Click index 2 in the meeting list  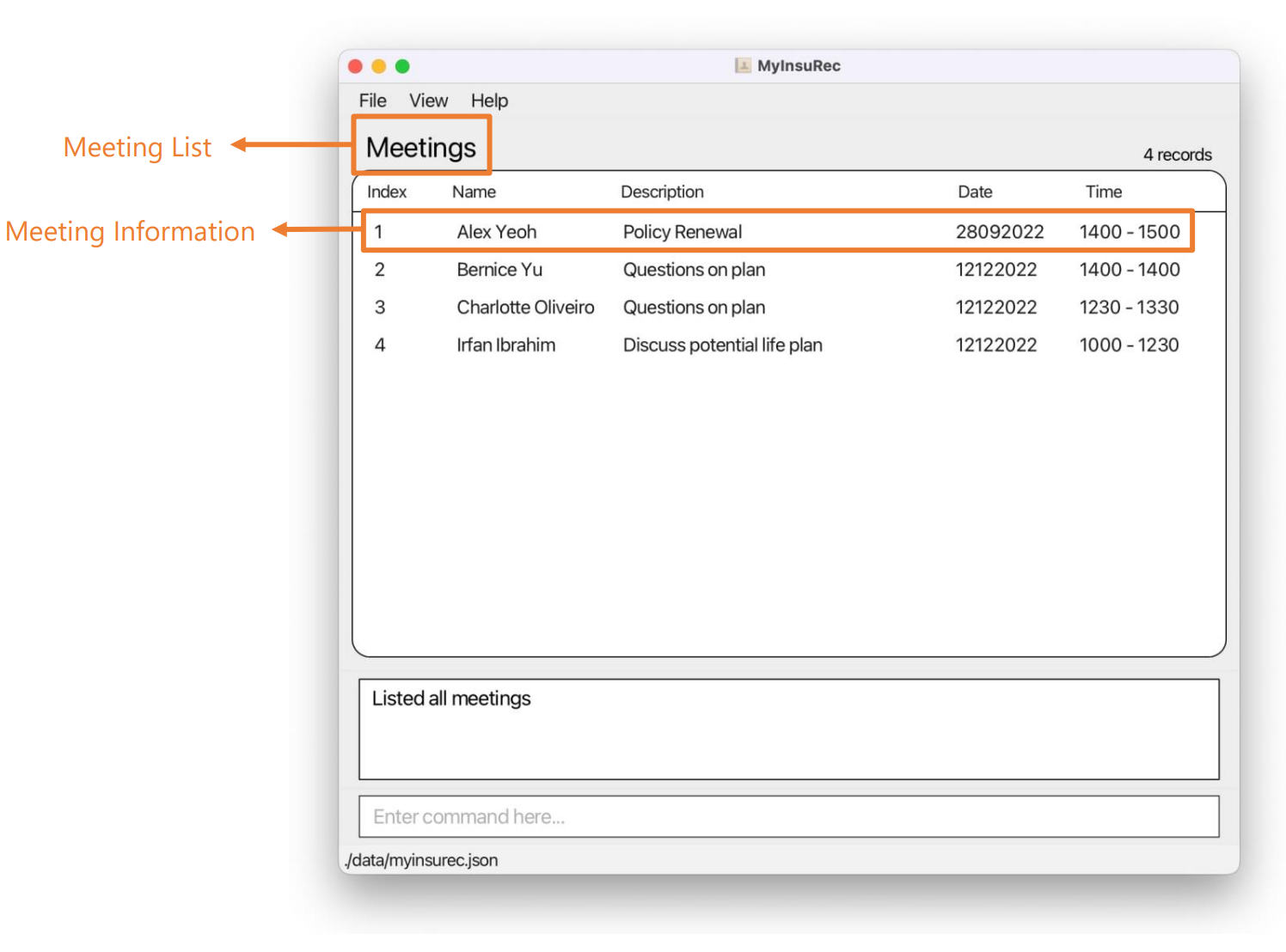pyautogui.click(x=379, y=270)
